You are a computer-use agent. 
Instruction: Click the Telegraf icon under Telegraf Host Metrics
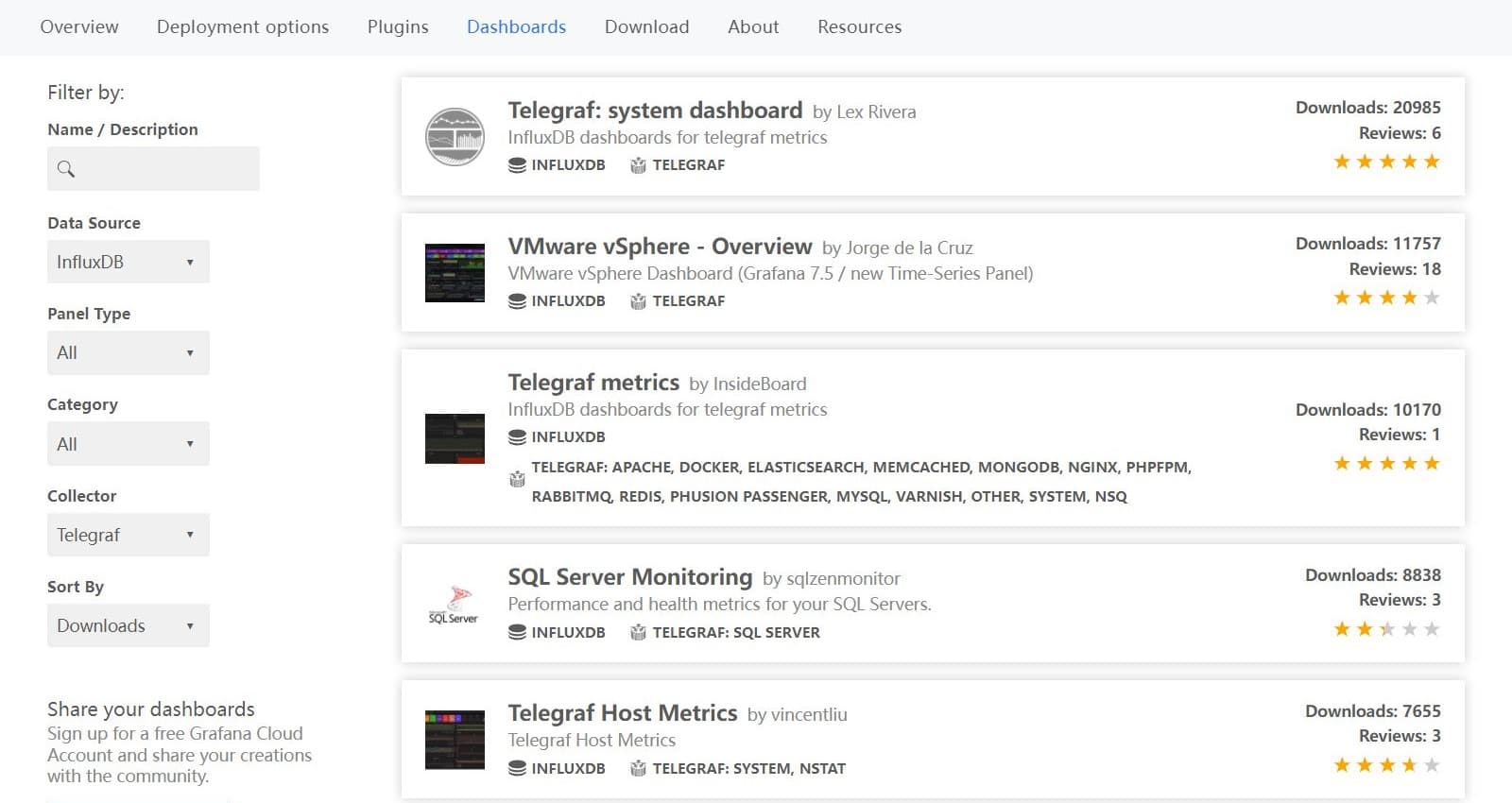pyautogui.click(x=638, y=769)
